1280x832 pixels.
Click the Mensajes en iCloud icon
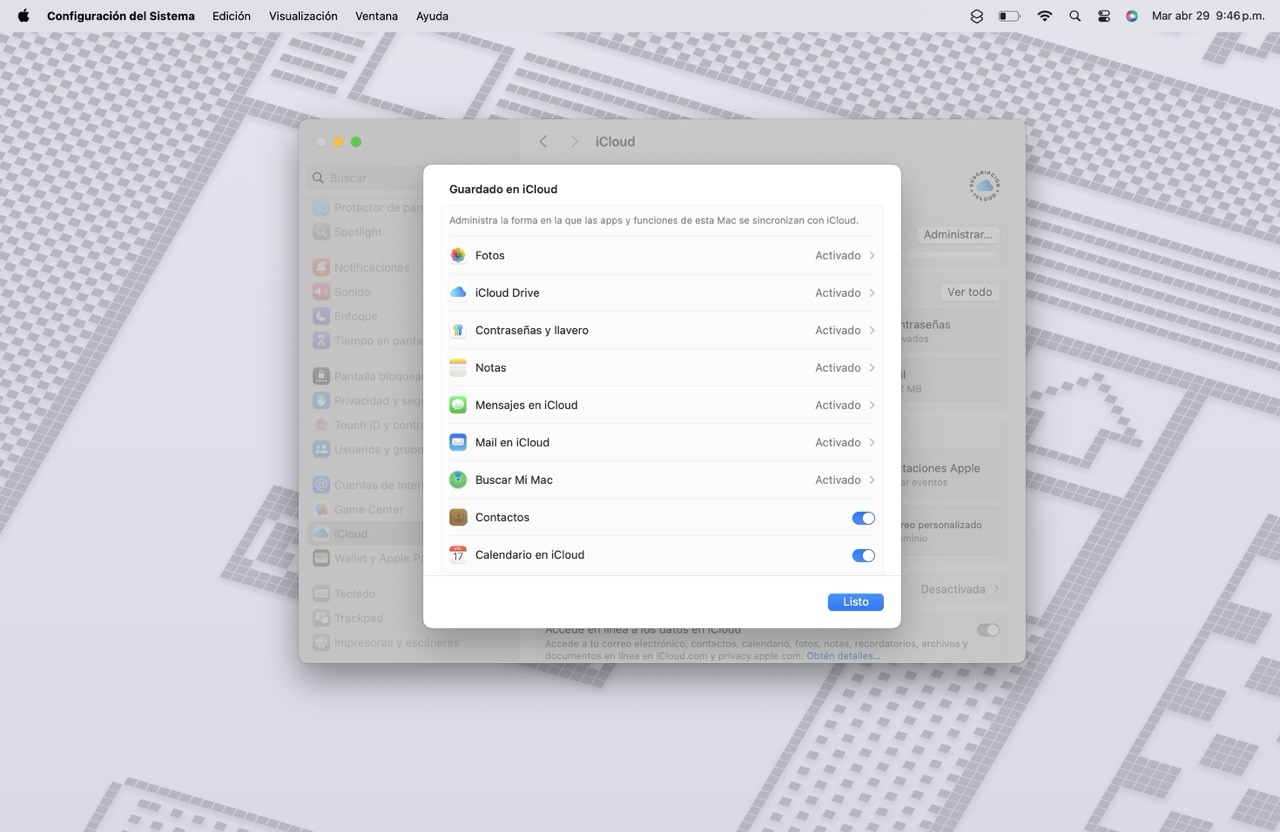tap(458, 405)
